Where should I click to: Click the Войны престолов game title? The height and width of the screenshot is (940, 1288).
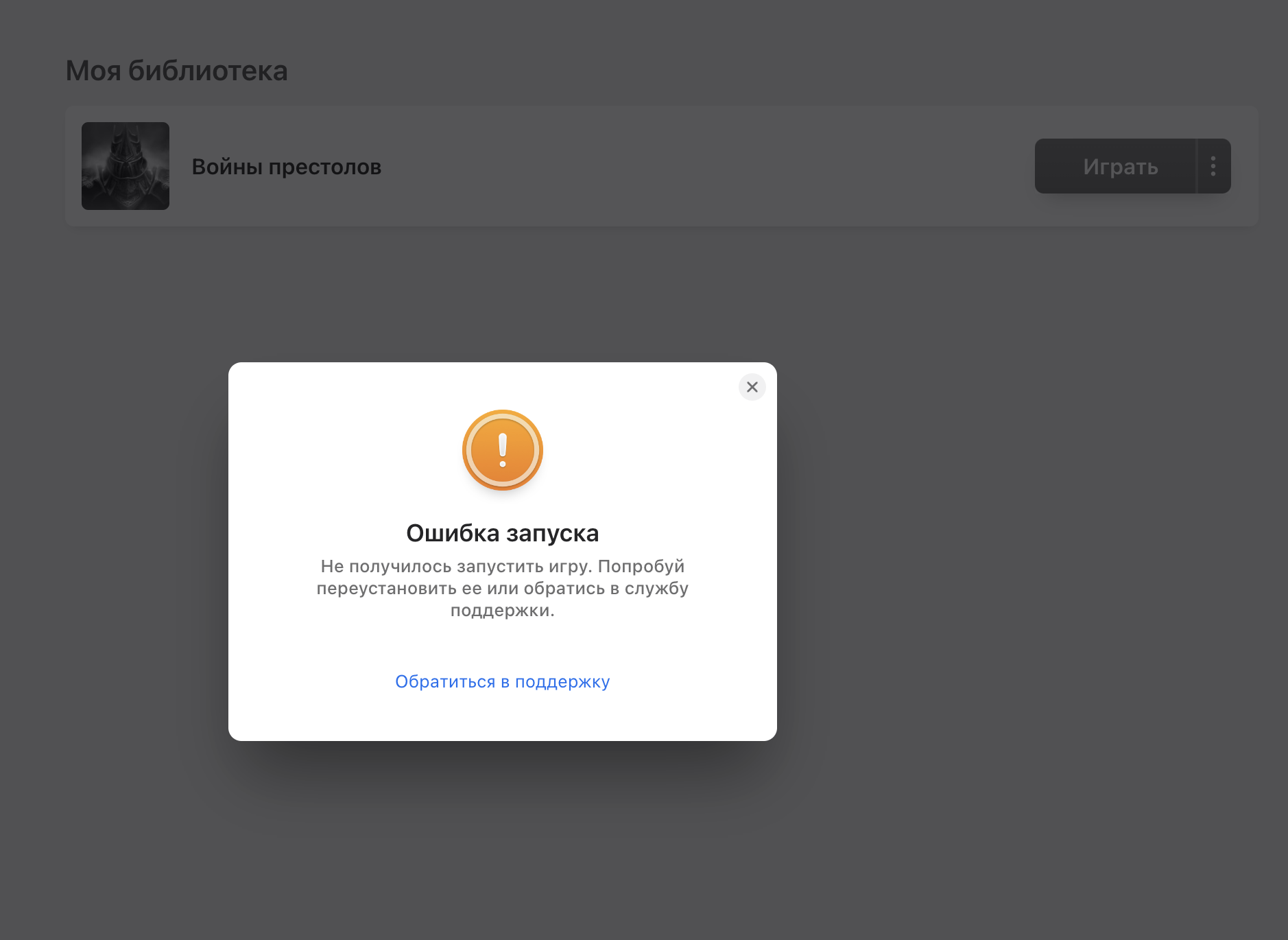click(287, 167)
